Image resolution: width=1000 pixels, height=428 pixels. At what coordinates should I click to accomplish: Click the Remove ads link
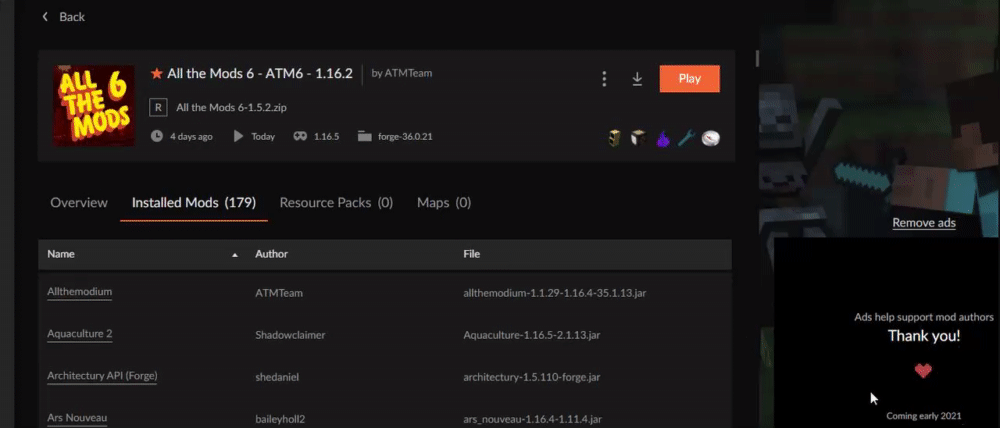click(x=923, y=223)
